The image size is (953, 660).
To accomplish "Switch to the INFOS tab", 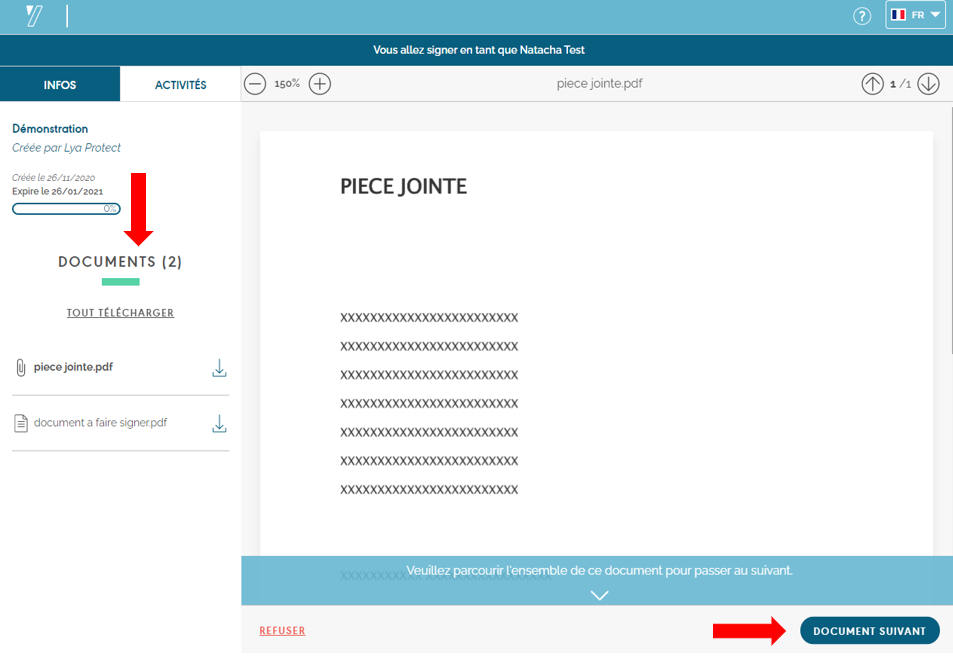I will coord(60,85).
